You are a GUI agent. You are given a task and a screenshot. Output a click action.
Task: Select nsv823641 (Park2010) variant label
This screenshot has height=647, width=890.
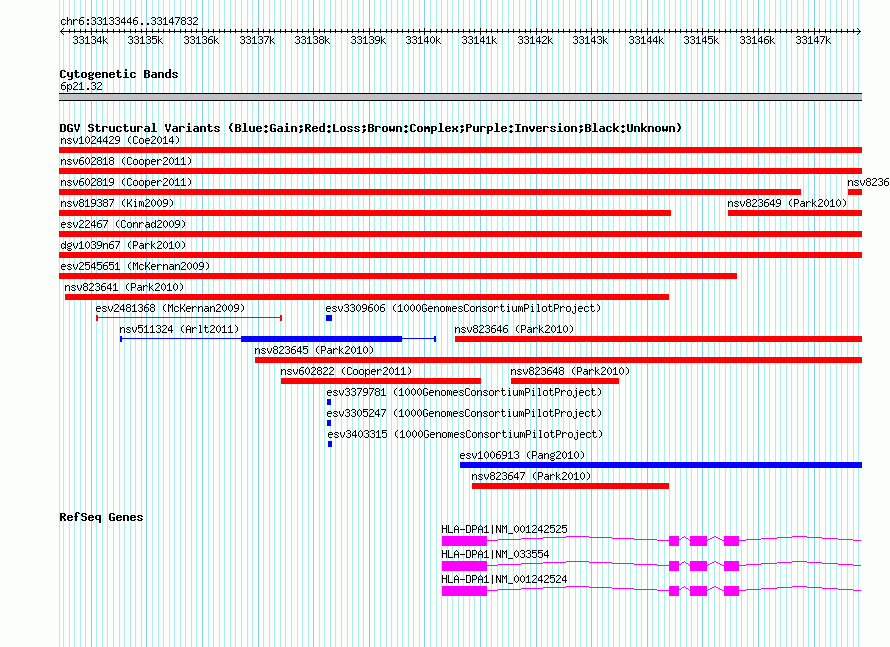124,287
